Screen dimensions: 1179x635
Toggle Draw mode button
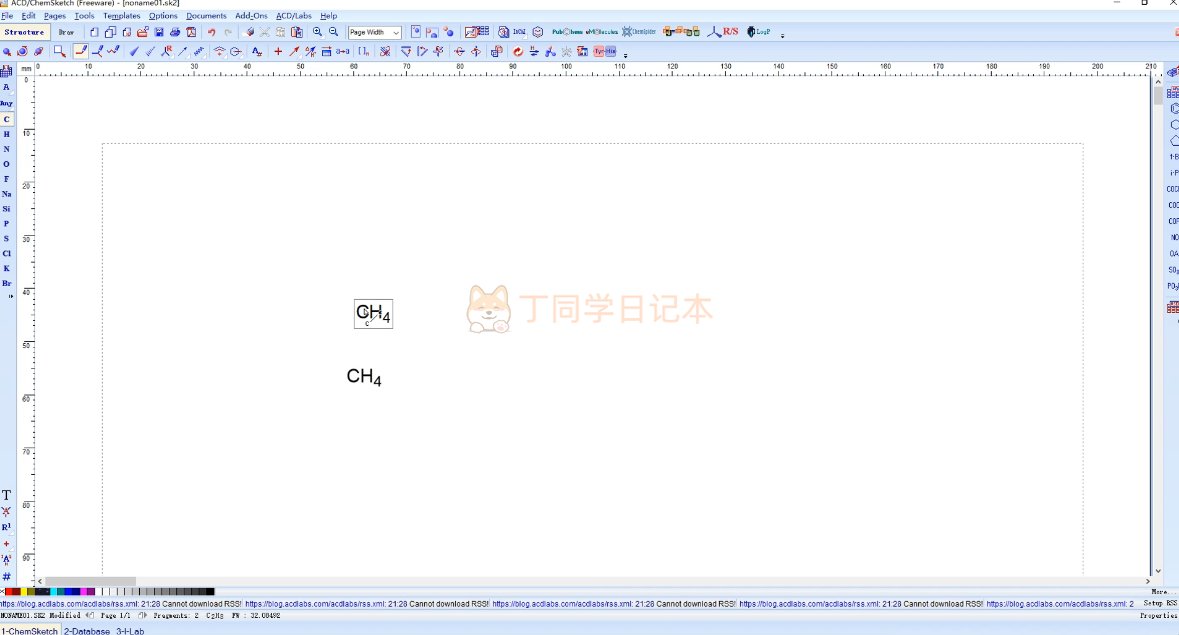tap(66, 32)
